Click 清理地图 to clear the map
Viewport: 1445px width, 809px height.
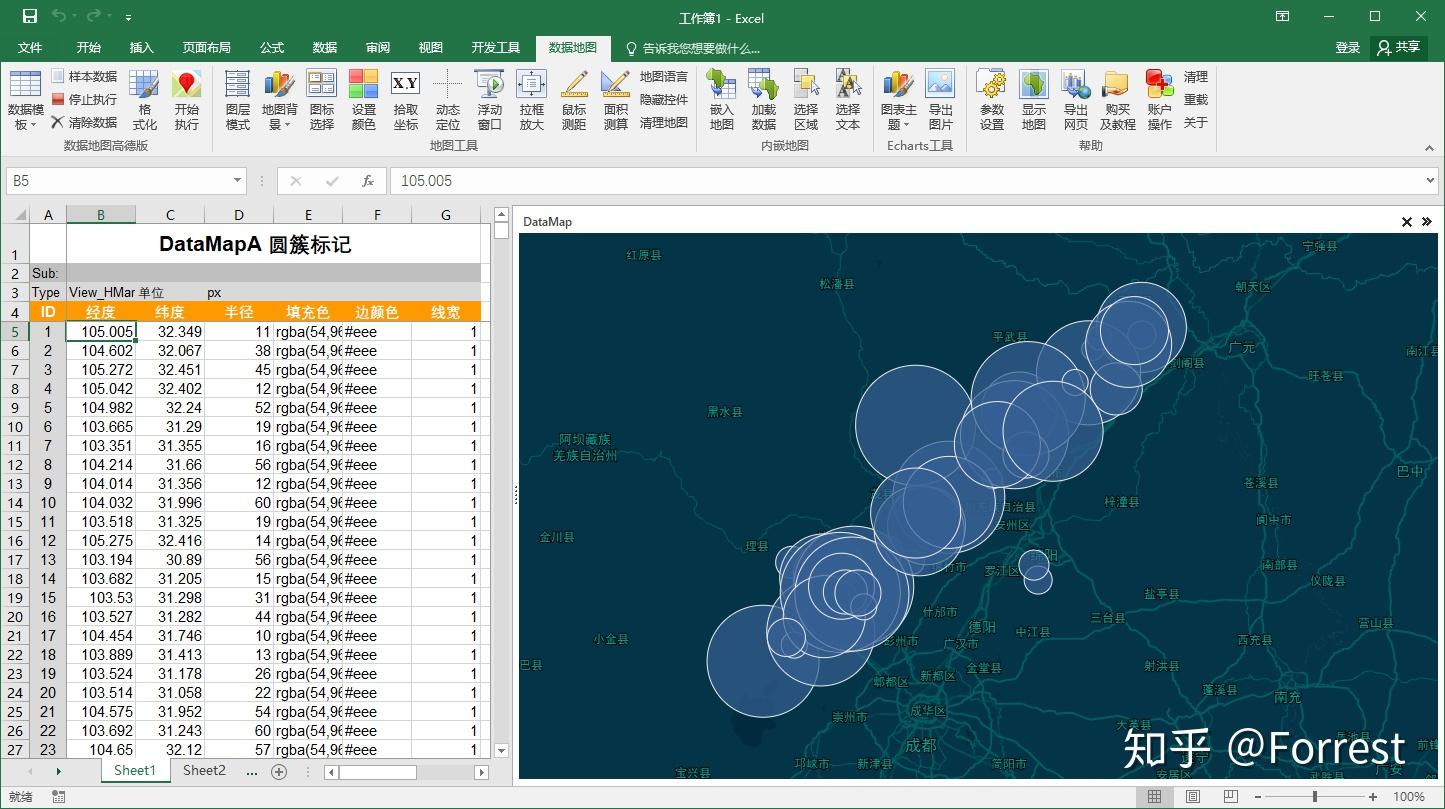(x=664, y=123)
